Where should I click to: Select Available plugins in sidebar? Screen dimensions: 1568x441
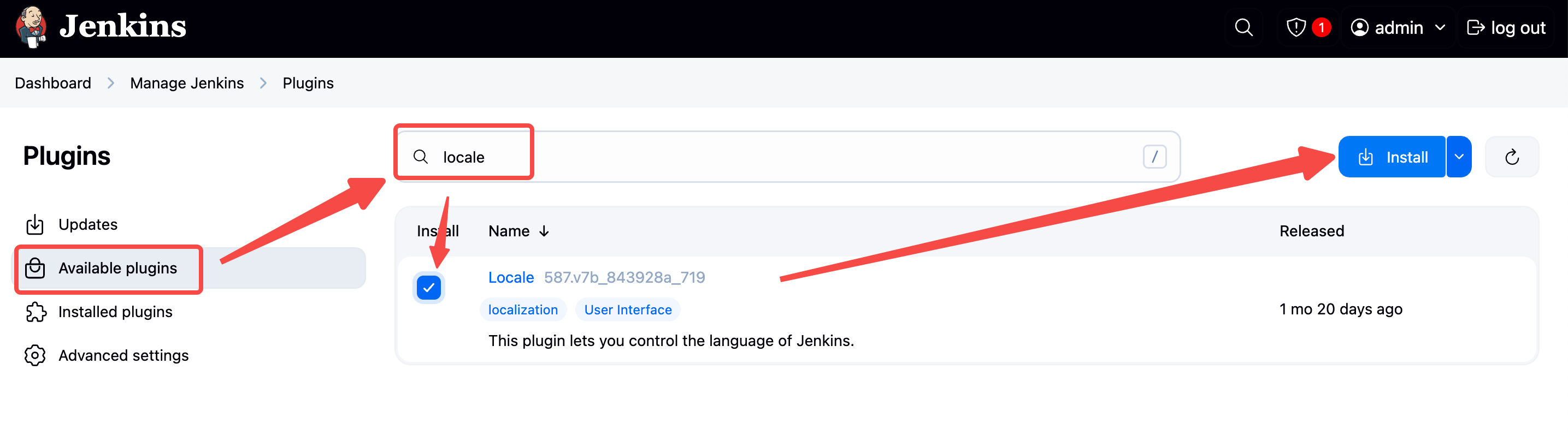coord(189,268)
